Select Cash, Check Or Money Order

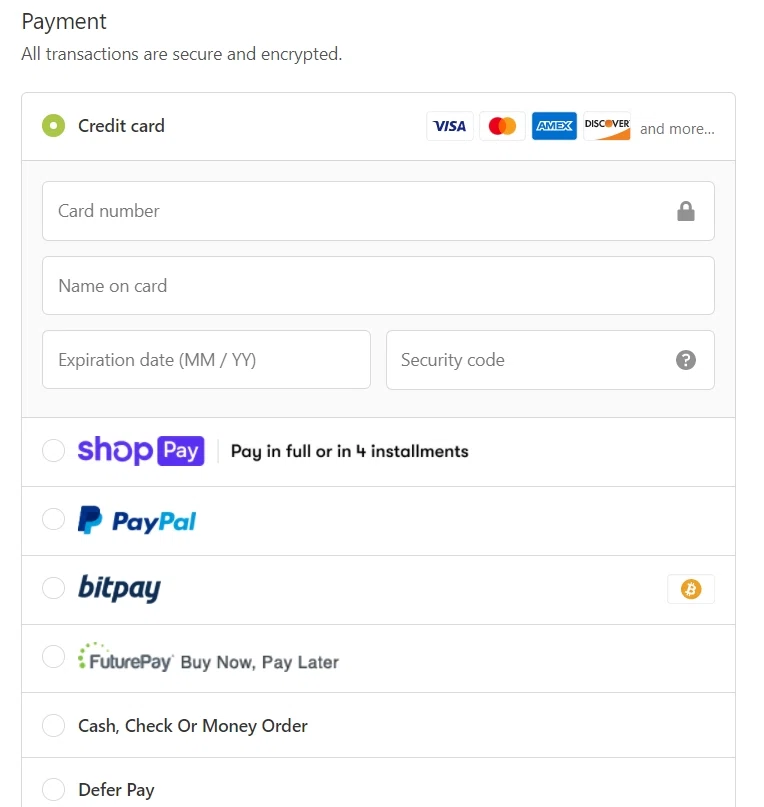pos(54,725)
